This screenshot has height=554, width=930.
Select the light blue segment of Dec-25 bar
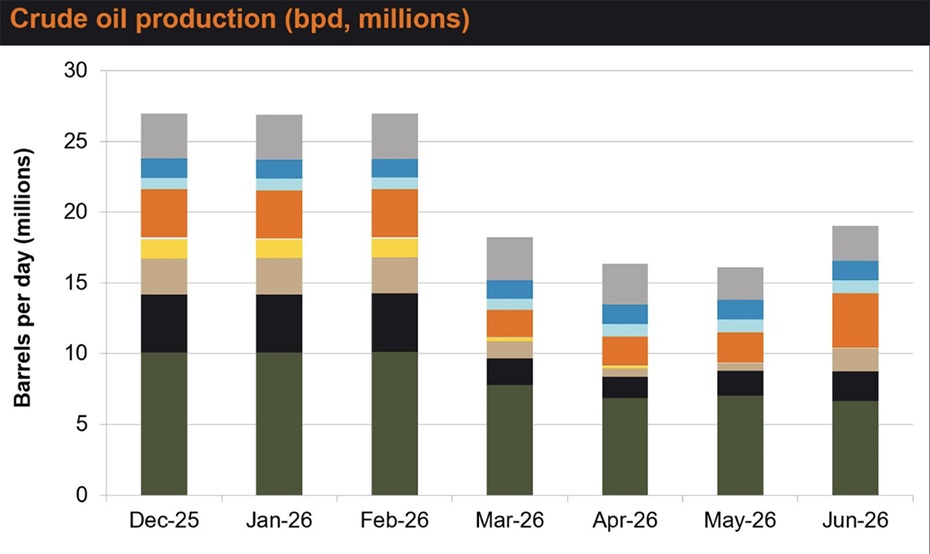164,183
